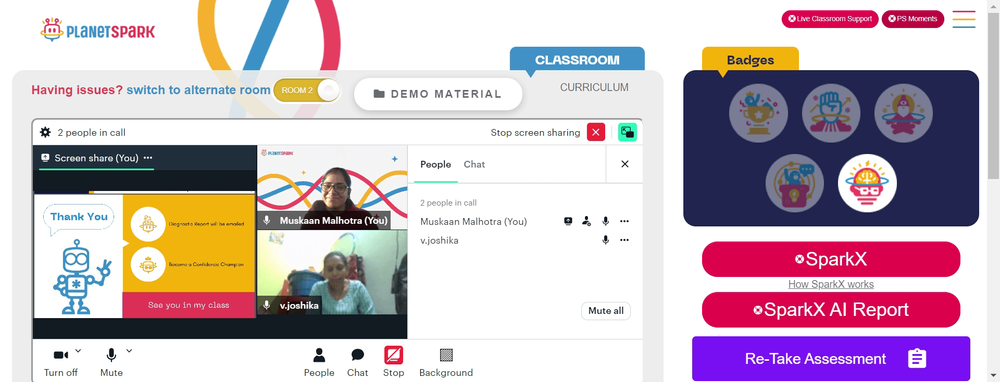Click the person role icon beside Muskaan Malhotra
Image resolution: width=1000 pixels, height=382 pixels.
point(587,221)
